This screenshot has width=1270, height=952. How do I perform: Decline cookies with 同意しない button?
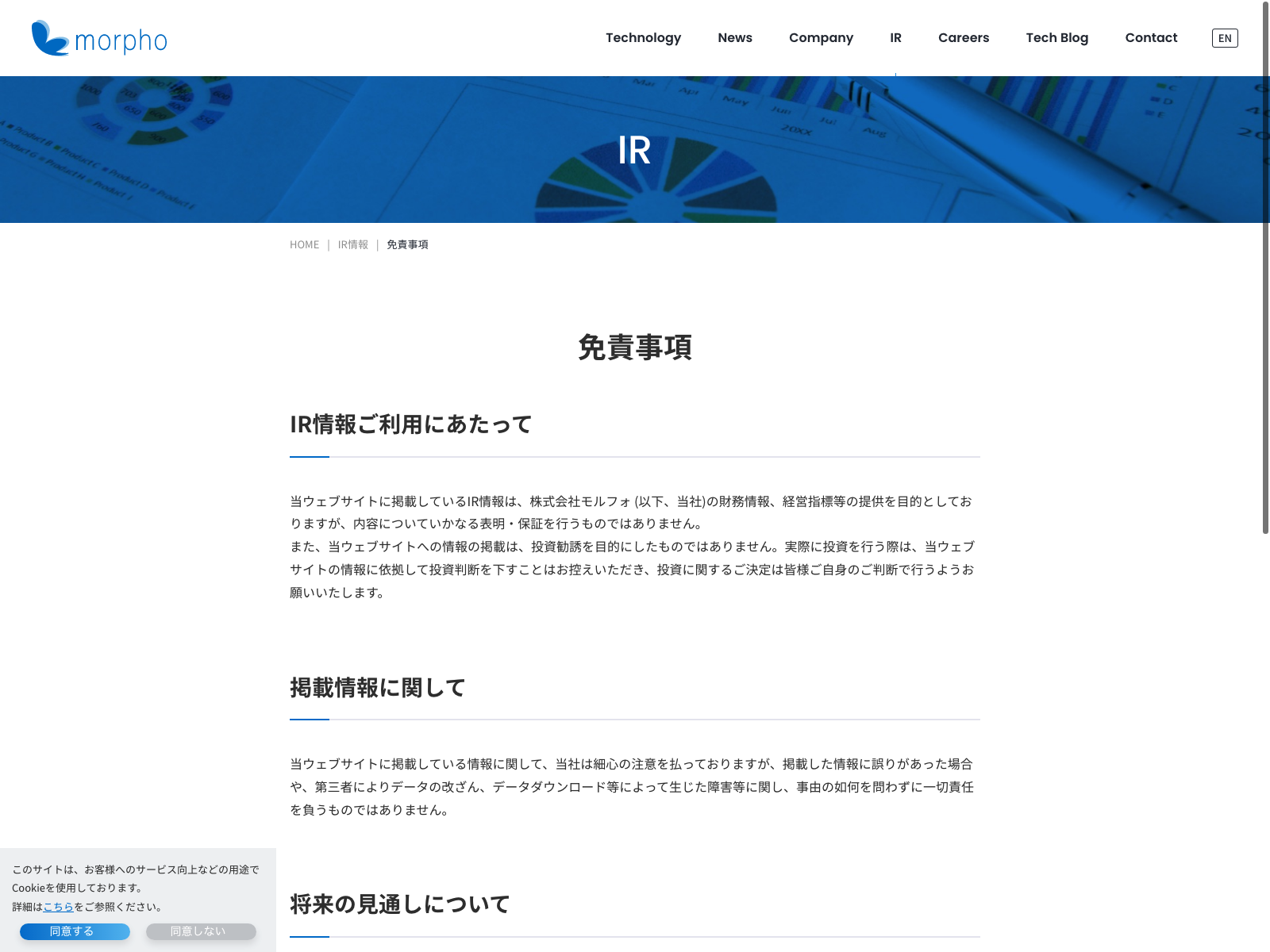pyautogui.click(x=201, y=931)
